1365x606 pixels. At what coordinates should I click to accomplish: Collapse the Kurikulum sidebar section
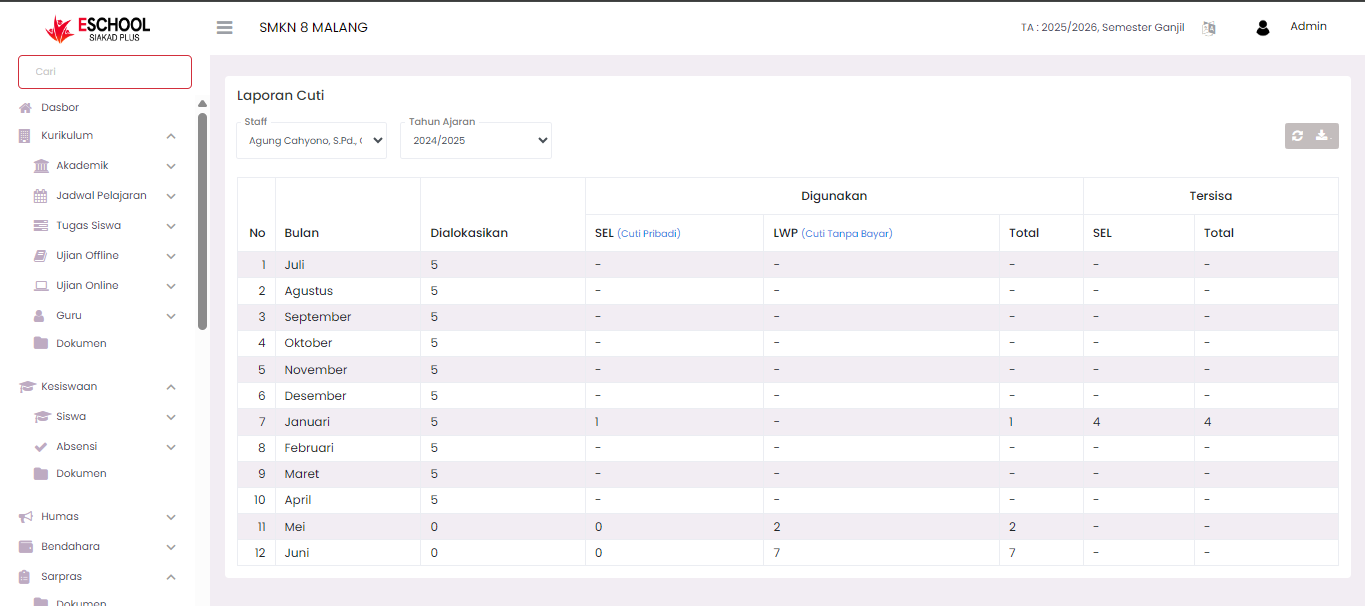pyautogui.click(x=171, y=136)
